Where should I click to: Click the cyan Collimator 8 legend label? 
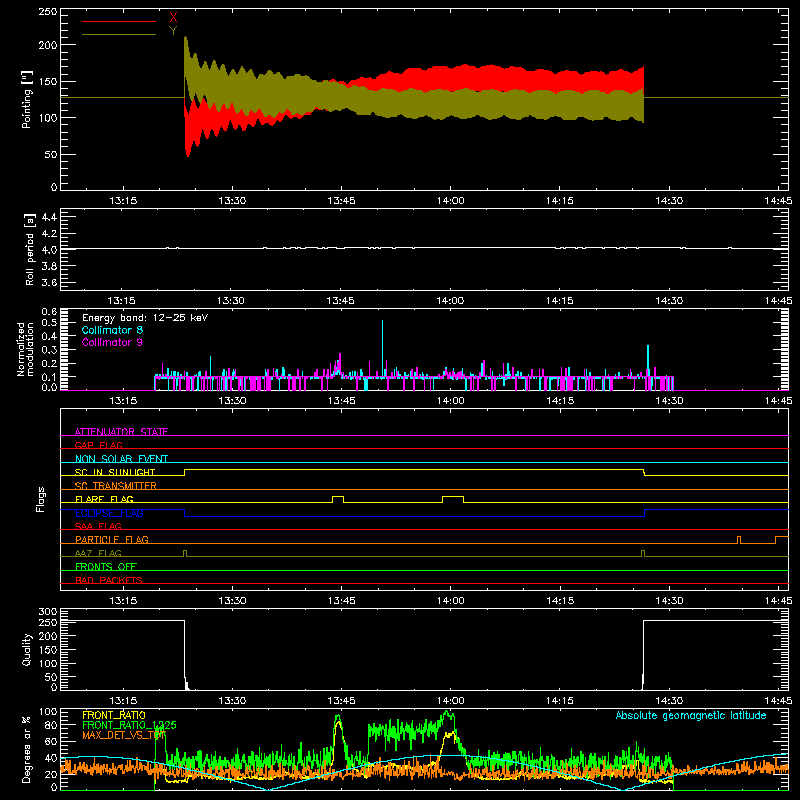[x=112, y=330]
